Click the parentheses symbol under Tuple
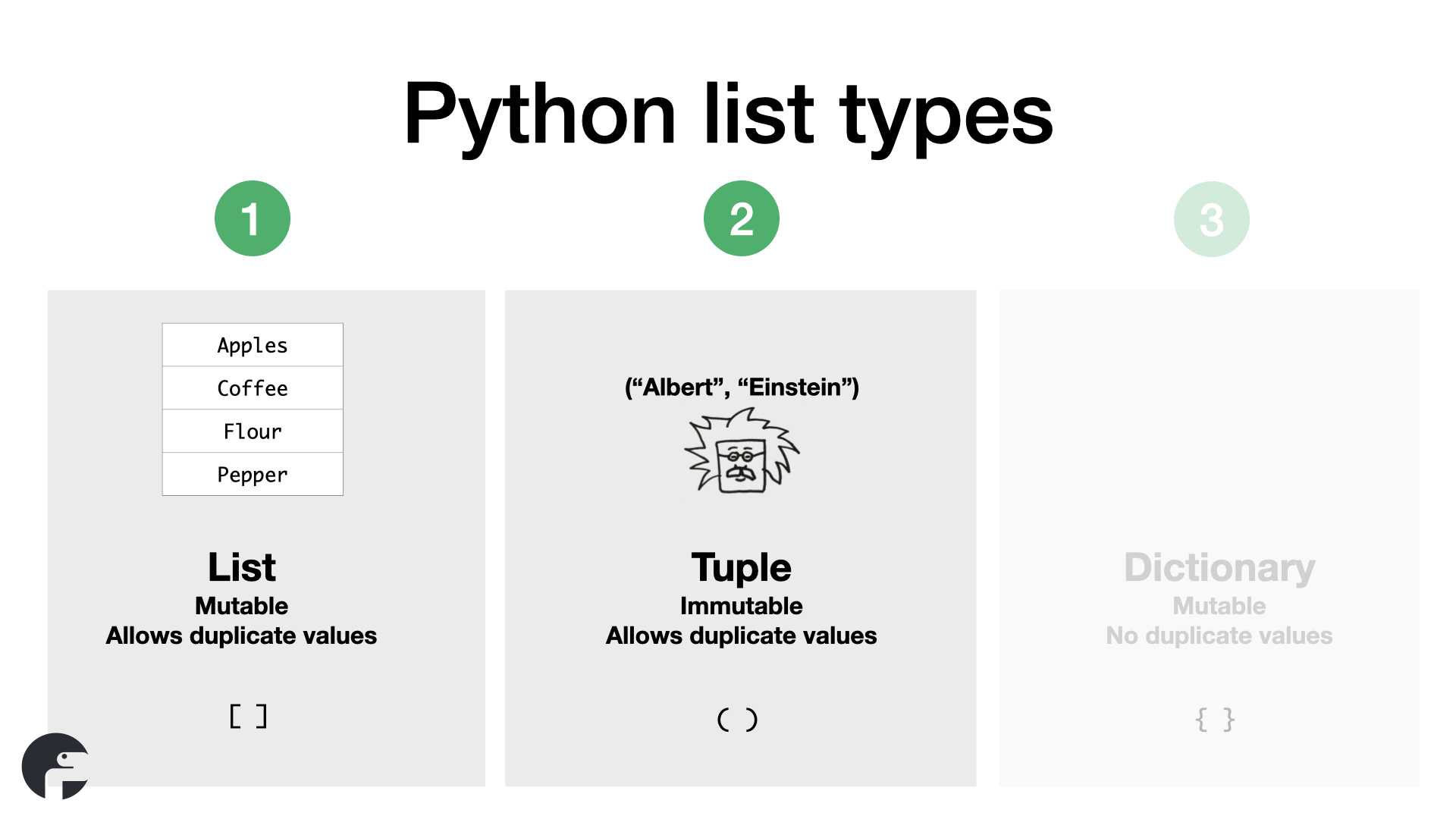 click(737, 719)
